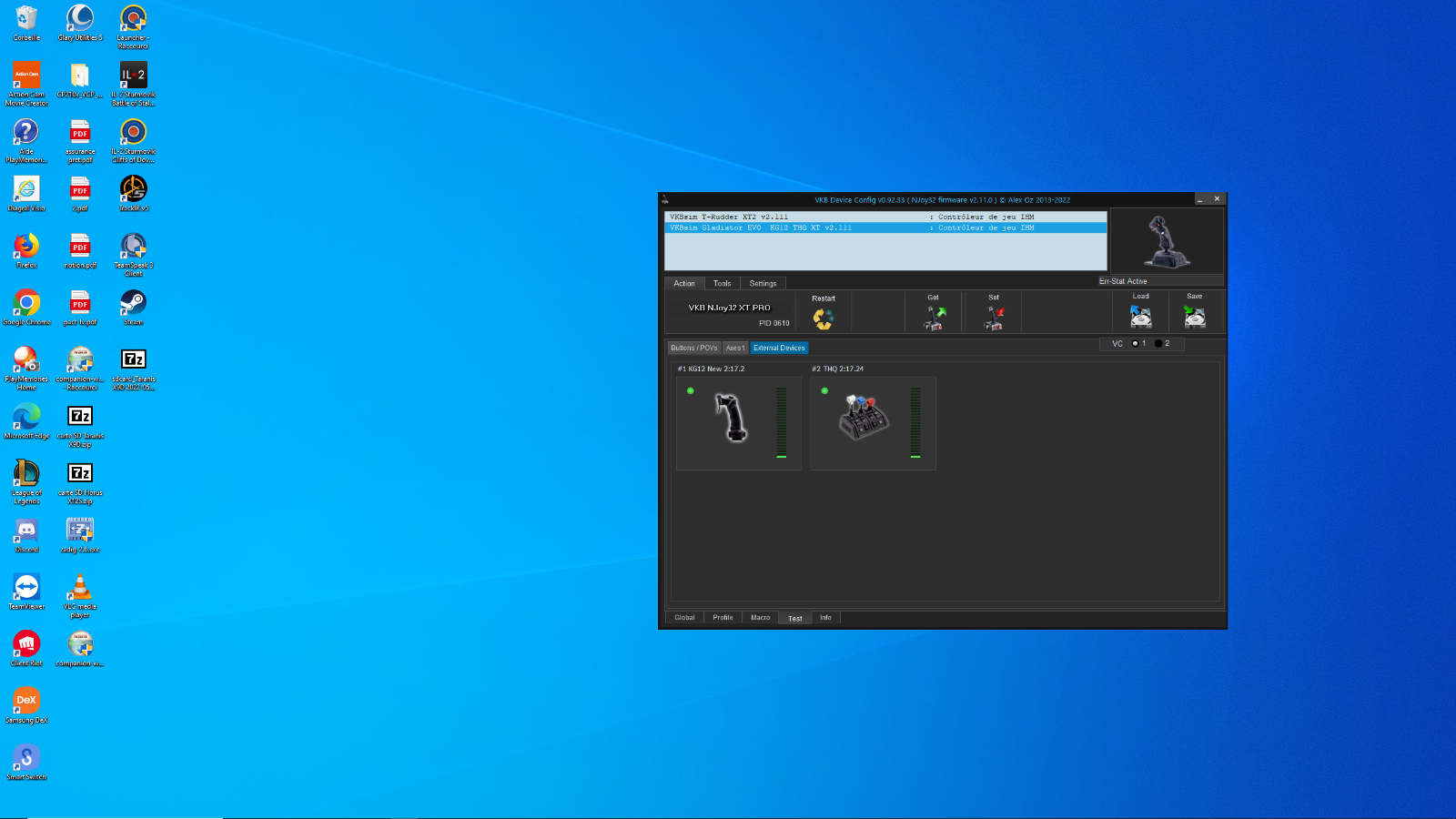Select the Diagral Visio desktop icon
This screenshot has width=1456, height=819.
click(x=26, y=194)
